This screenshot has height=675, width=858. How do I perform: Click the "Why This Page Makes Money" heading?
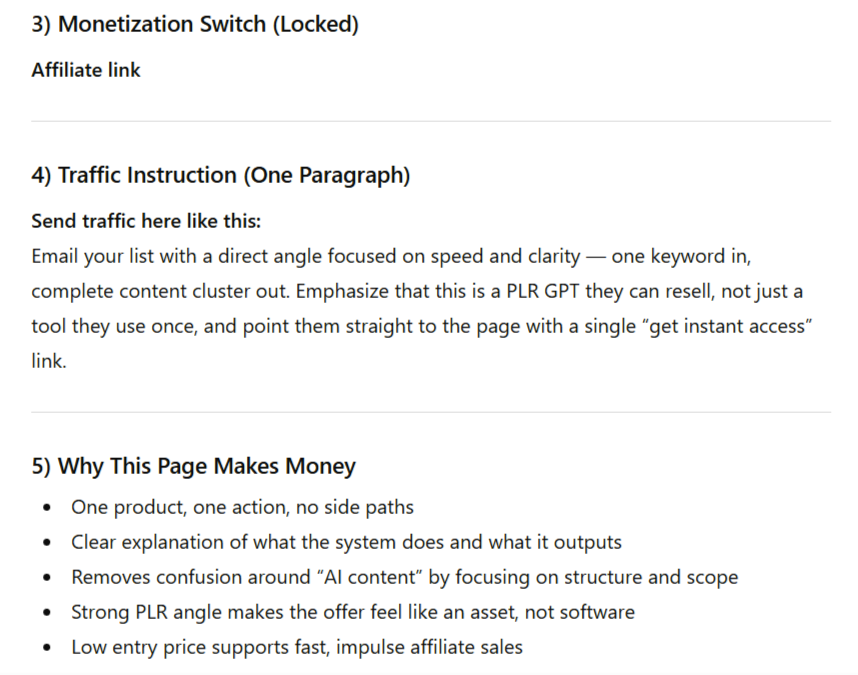pyautogui.click(x=194, y=466)
